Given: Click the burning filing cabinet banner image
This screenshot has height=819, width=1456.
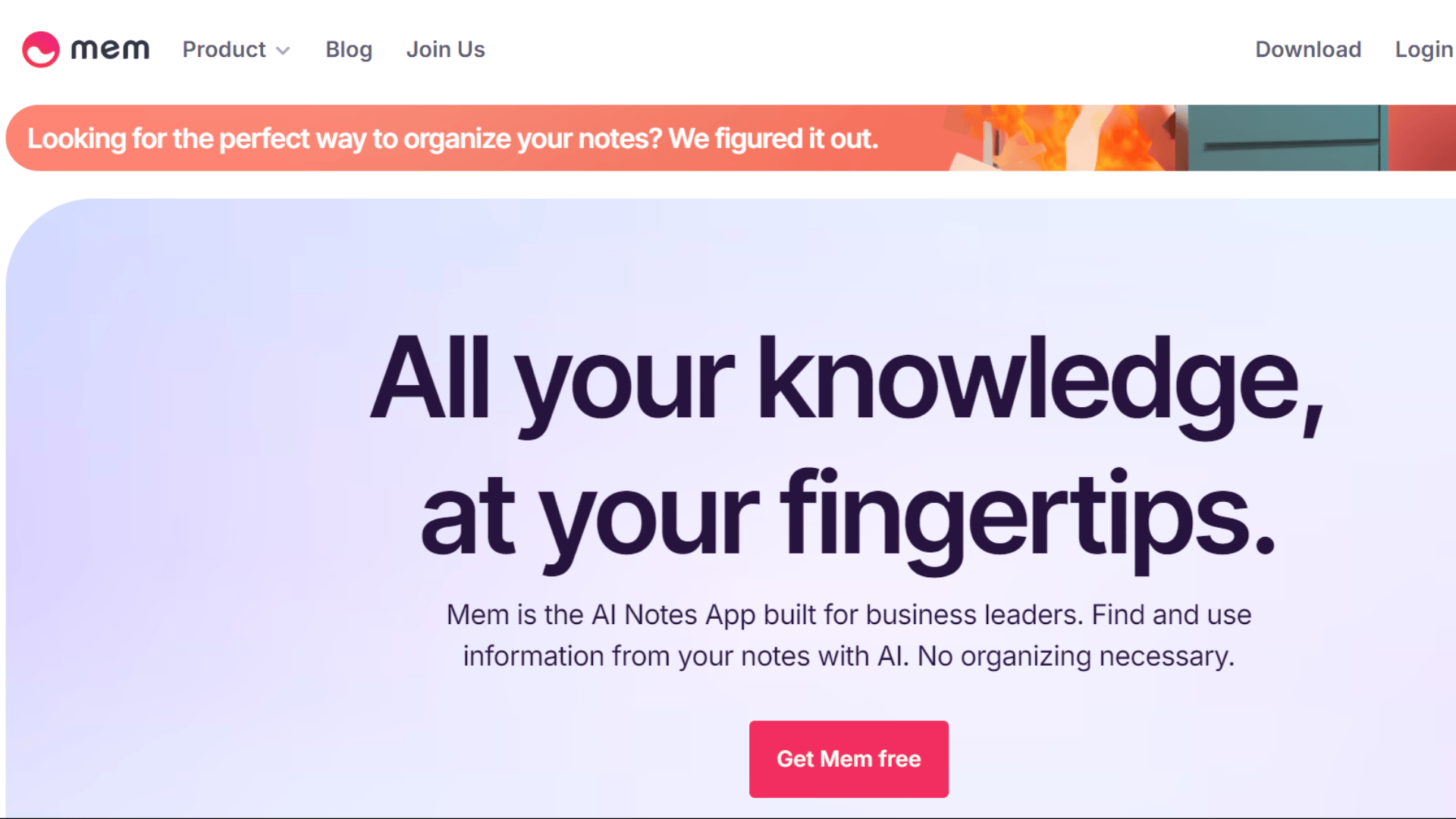Looking at the screenshot, I should (1198, 138).
